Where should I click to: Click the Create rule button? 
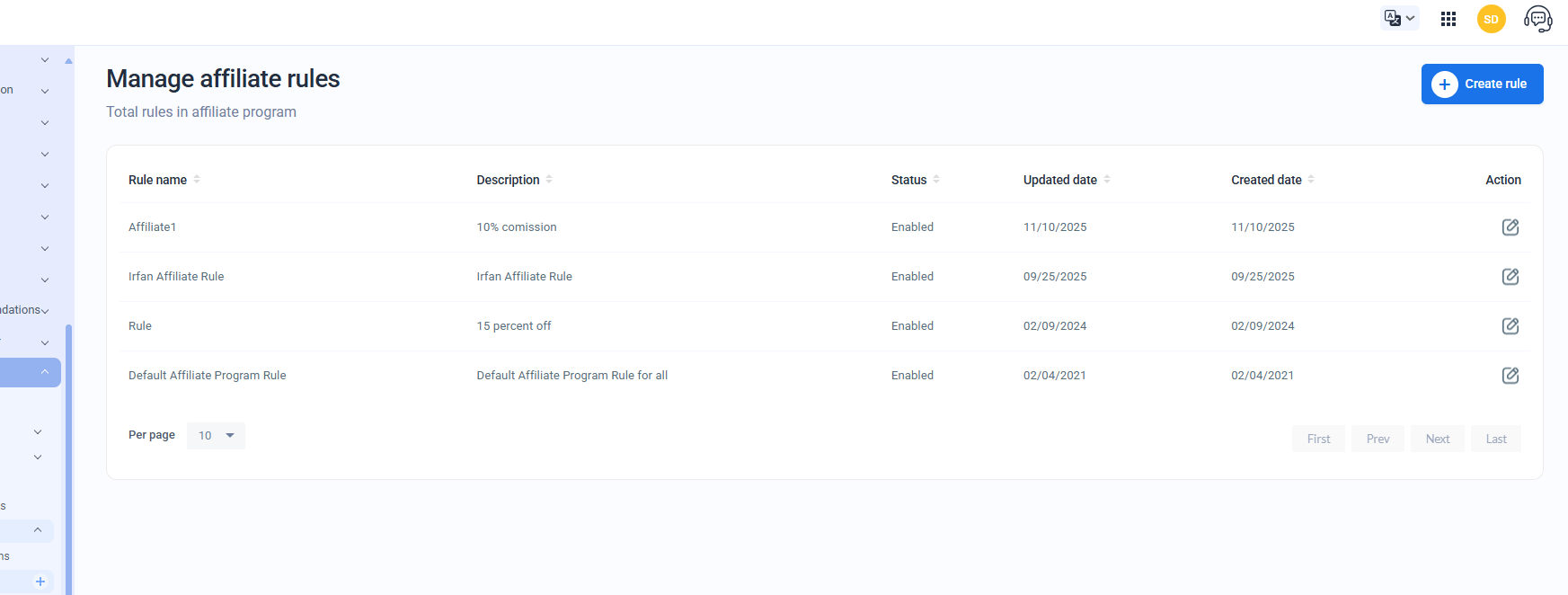point(1482,84)
